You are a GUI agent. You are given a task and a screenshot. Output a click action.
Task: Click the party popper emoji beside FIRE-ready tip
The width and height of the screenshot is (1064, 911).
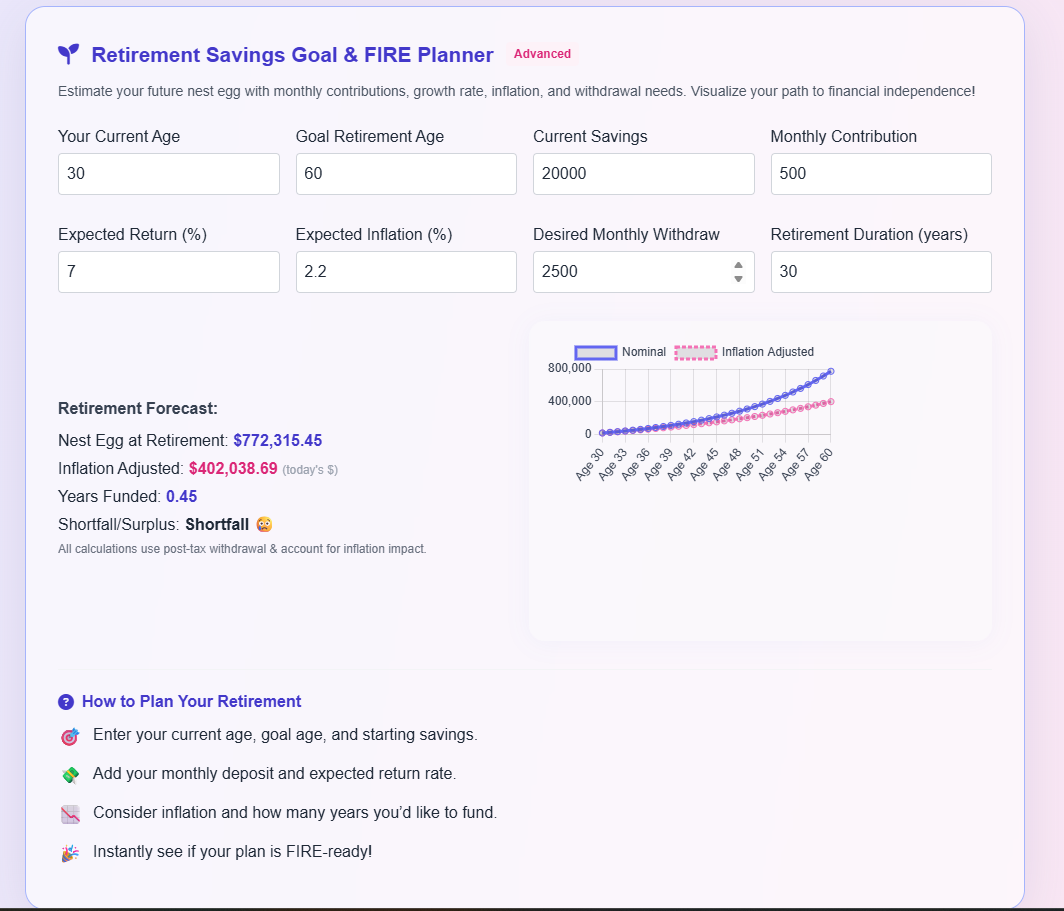point(69,853)
